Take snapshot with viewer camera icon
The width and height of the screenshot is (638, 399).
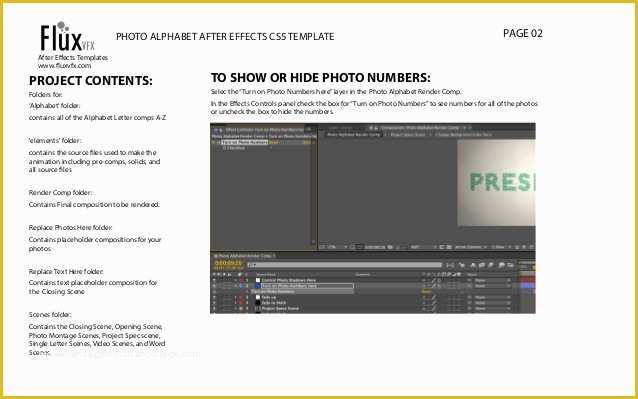[390, 247]
